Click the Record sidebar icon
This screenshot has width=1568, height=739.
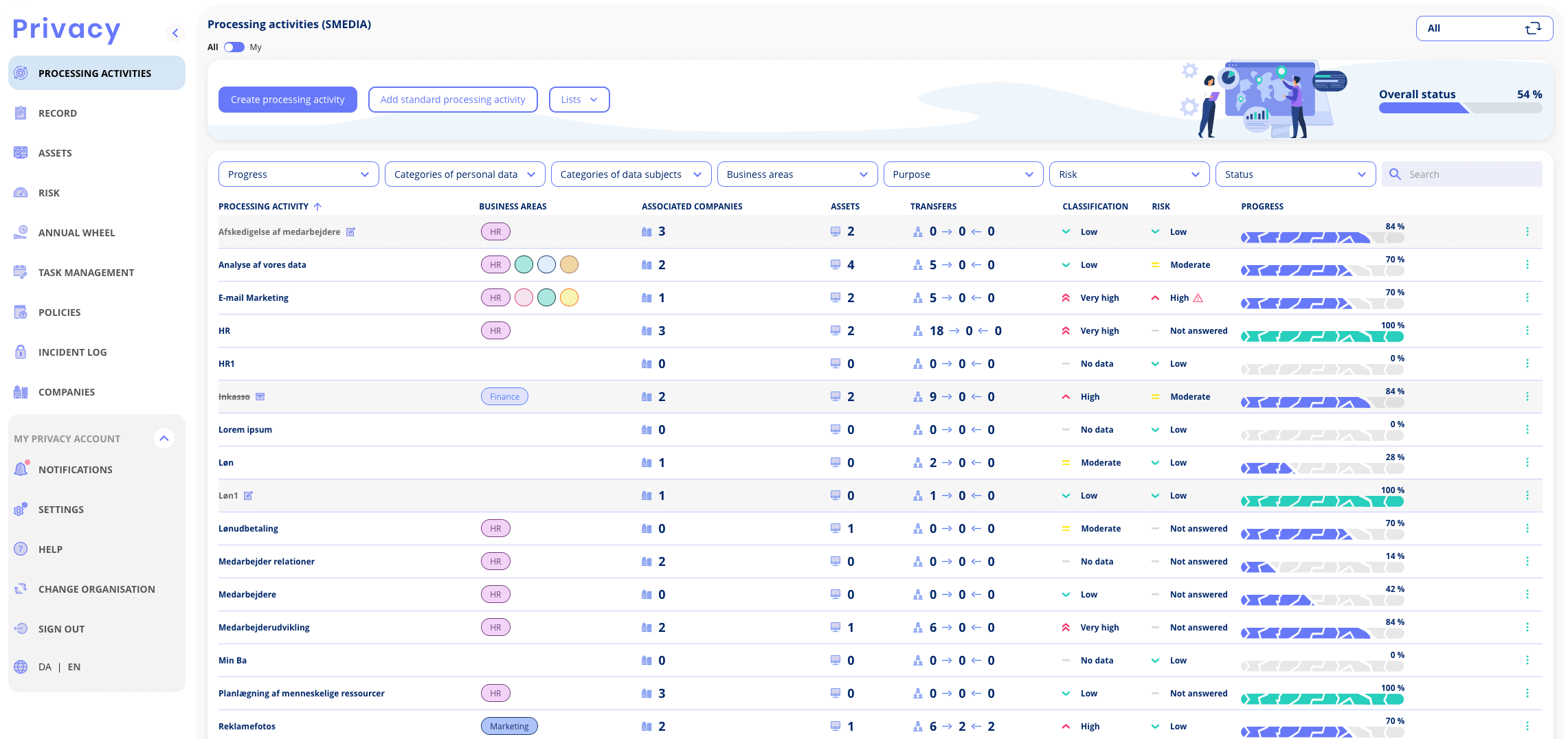(x=21, y=113)
